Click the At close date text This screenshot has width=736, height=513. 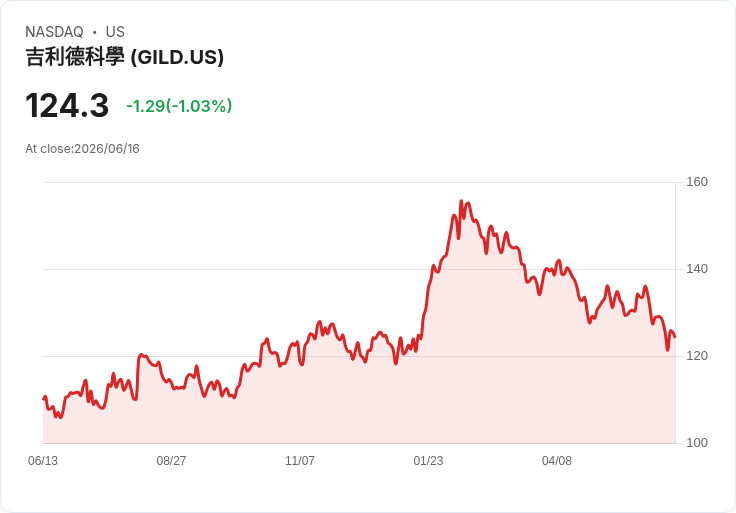tap(82, 149)
